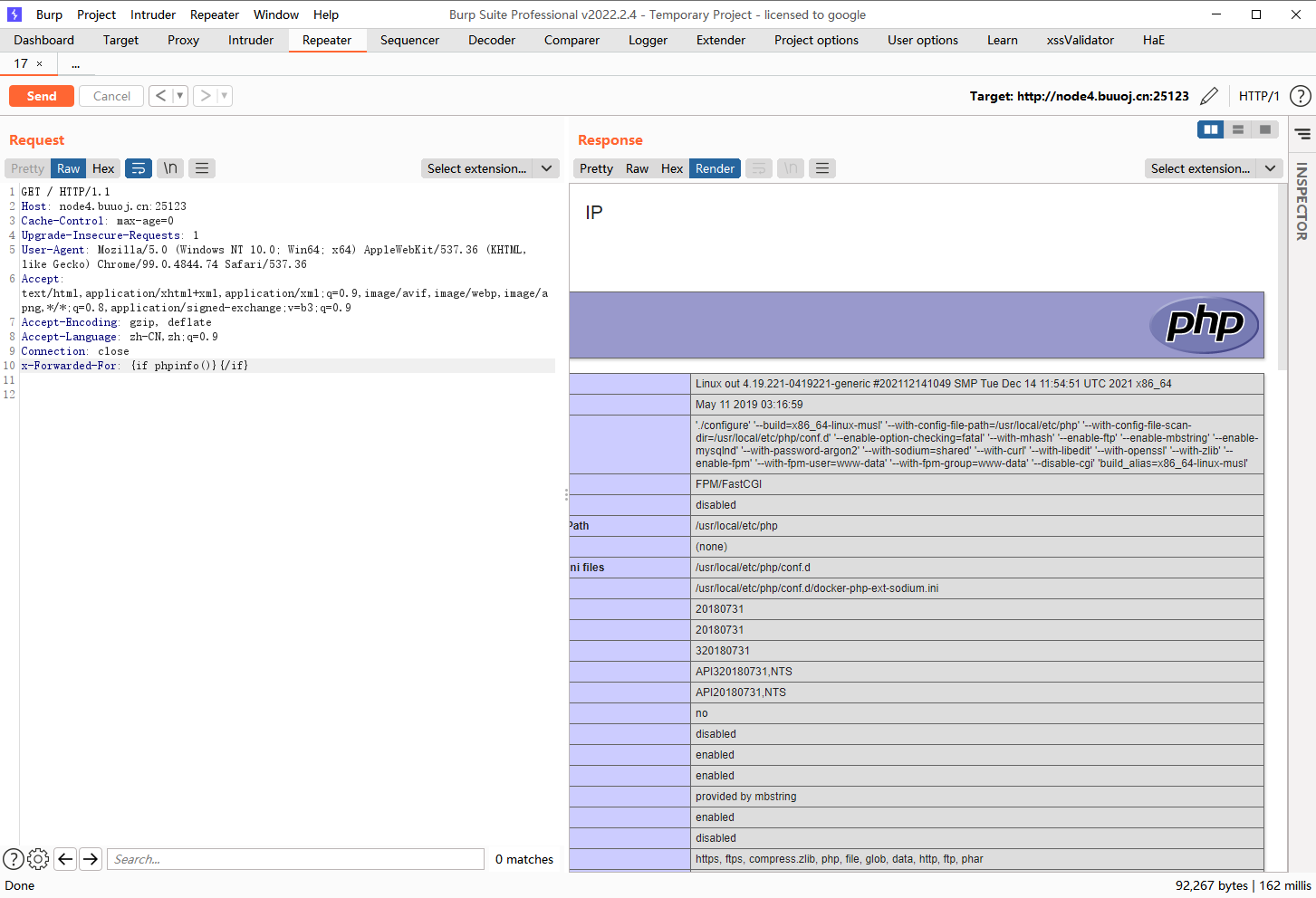Switch to Comparer tab
This screenshot has width=1316, height=898.
click(x=572, y=40)
